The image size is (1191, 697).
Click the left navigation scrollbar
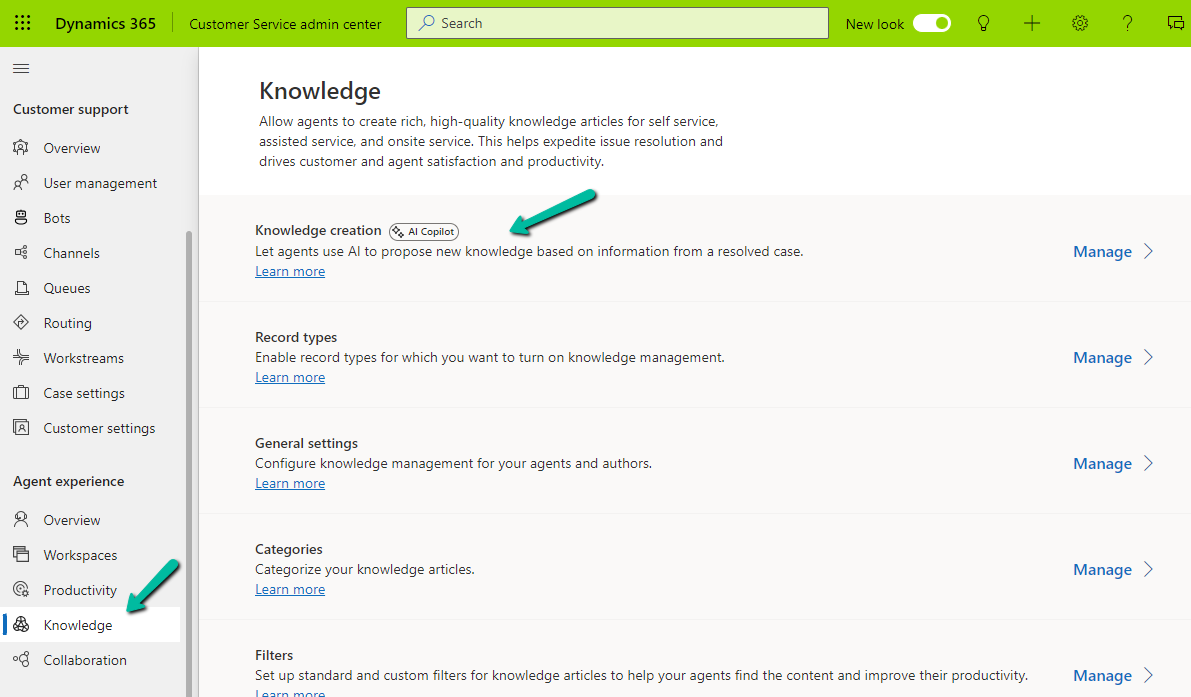pos(189,450)
